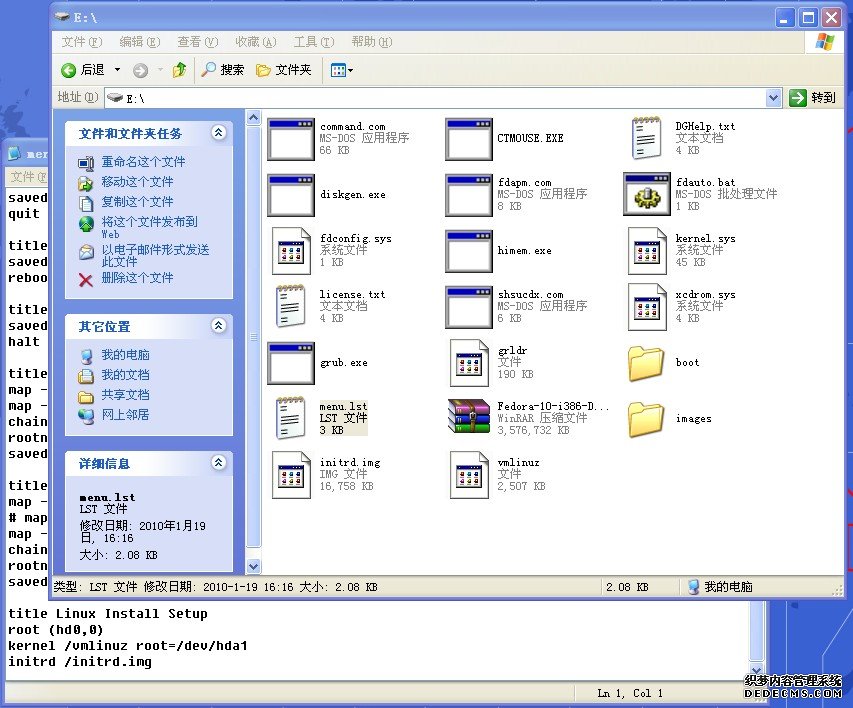This screenshot has width=853, height=708.
Task: Click the yellow Up-folder icon on the toolbar
Action: 178,70
